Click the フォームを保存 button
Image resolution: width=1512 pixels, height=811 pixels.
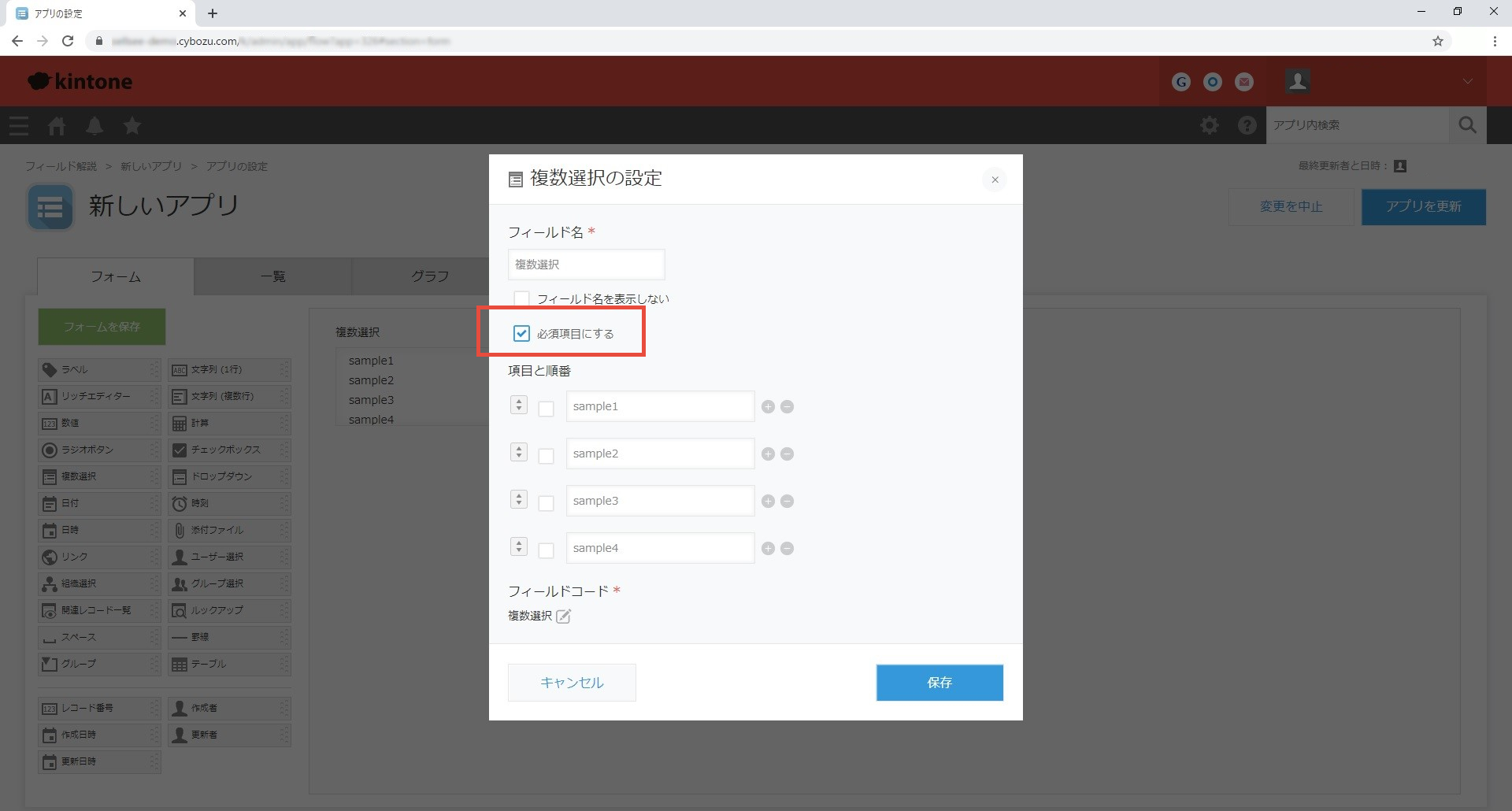pyautogui.click(x=102, y=327)
